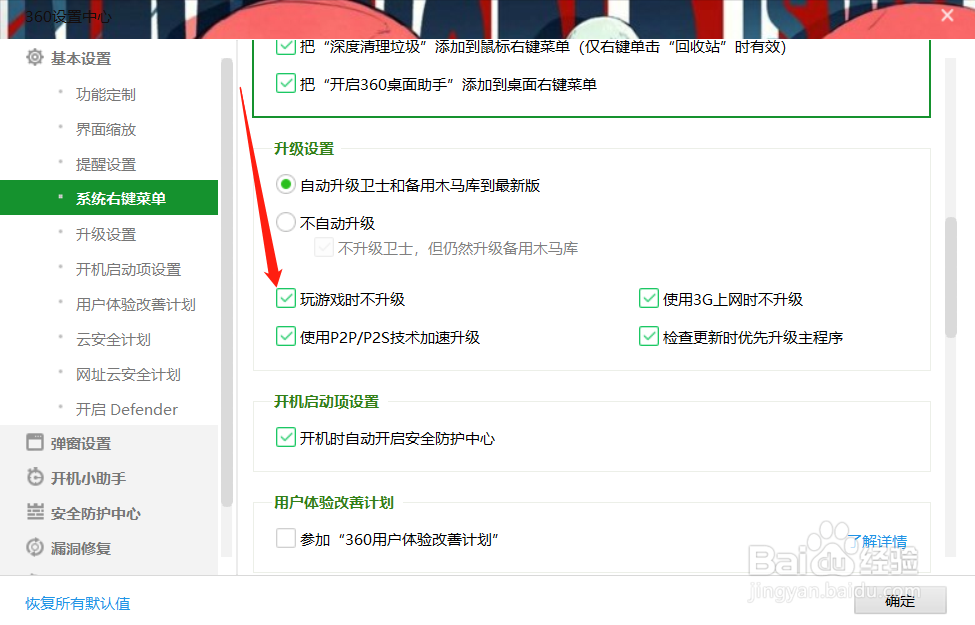Click the sidebar vertical scrollbar

(x=226, y=283)
